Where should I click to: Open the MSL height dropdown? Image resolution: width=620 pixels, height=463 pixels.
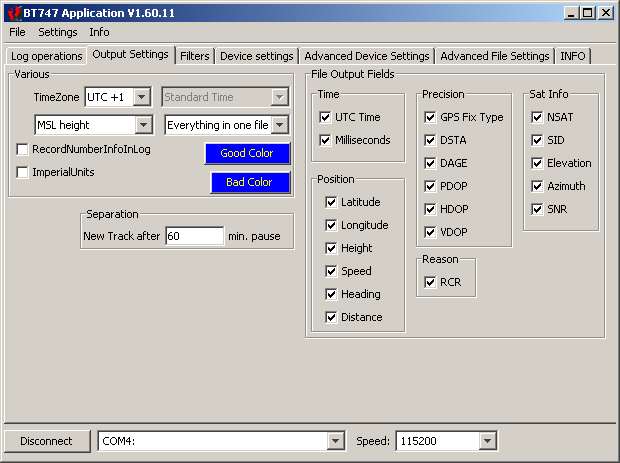(144, 125)
